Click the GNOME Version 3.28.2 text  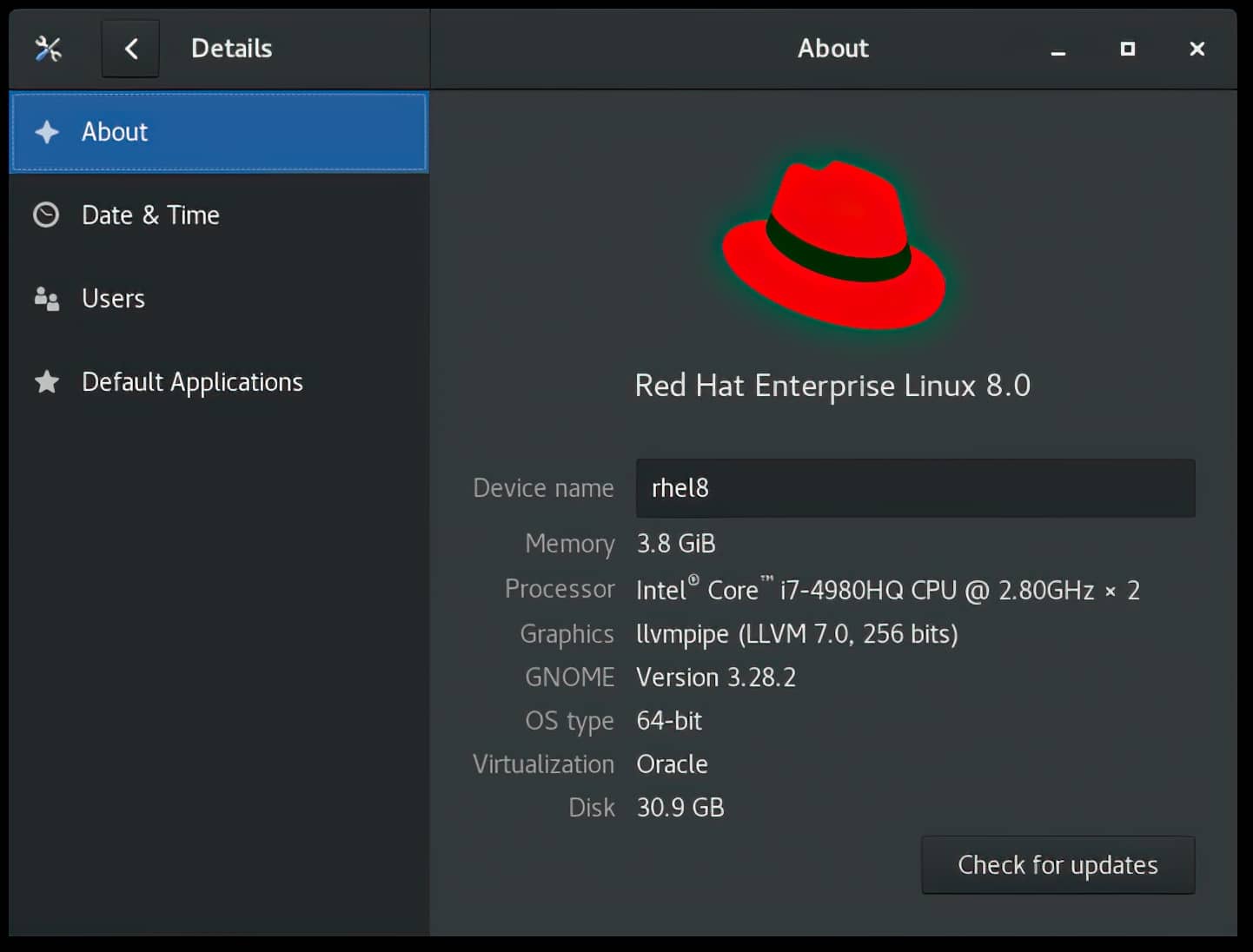(716, 678)
